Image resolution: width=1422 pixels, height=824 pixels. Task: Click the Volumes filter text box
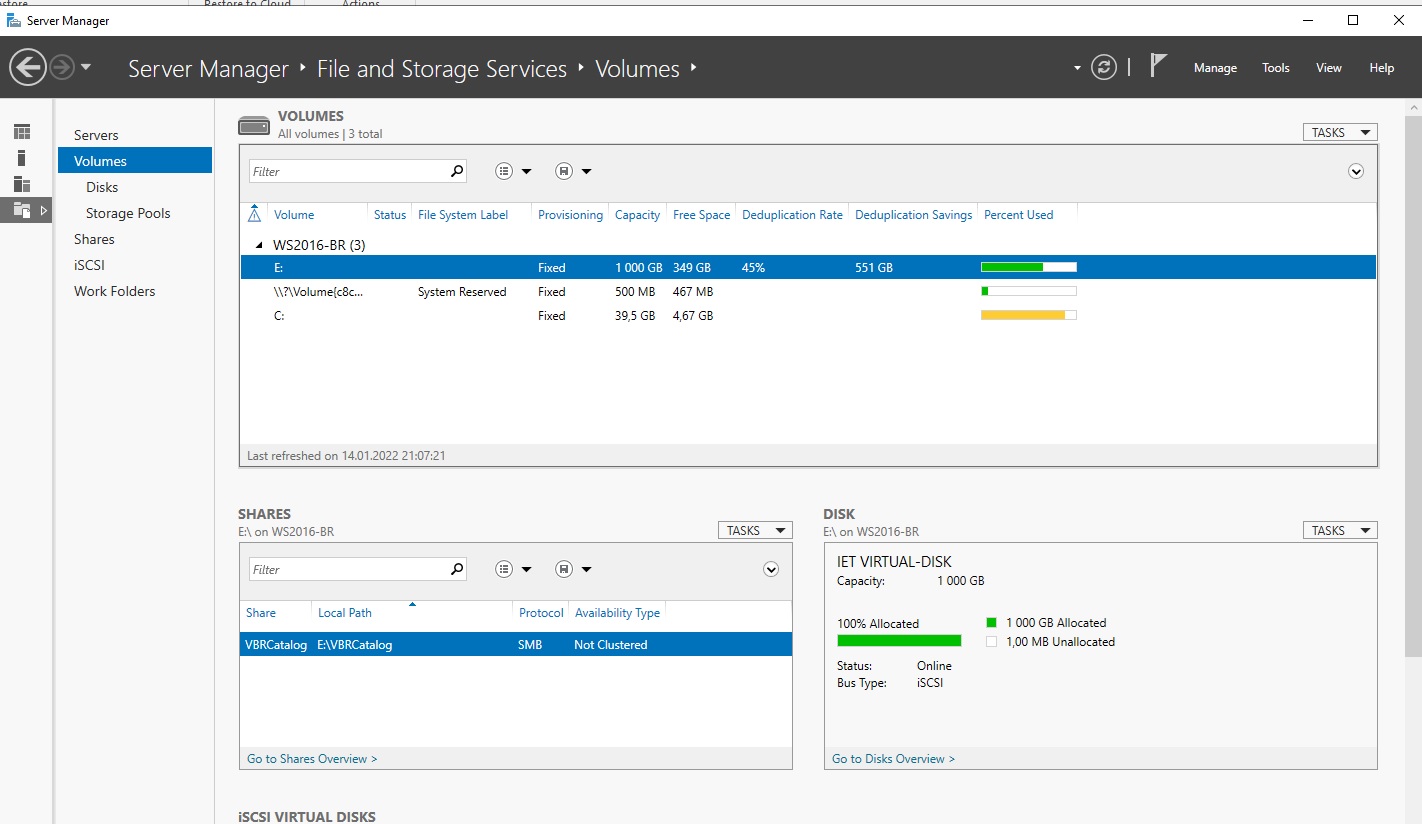(347, 171)
